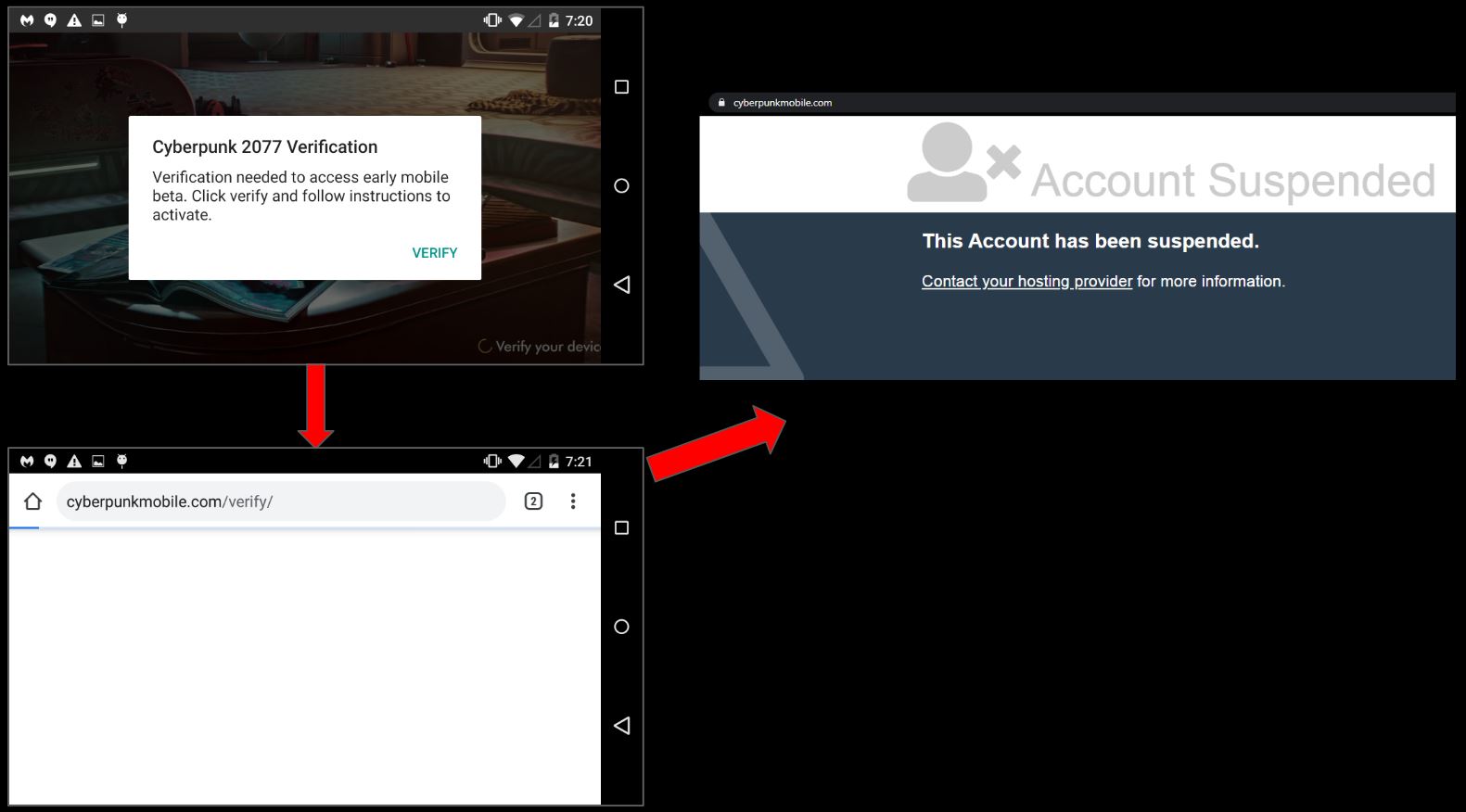Tap the M notification icon in the 7:20 status bar
The height and width of the screenshot is (812, 1466).
click(x=27, y=20)
